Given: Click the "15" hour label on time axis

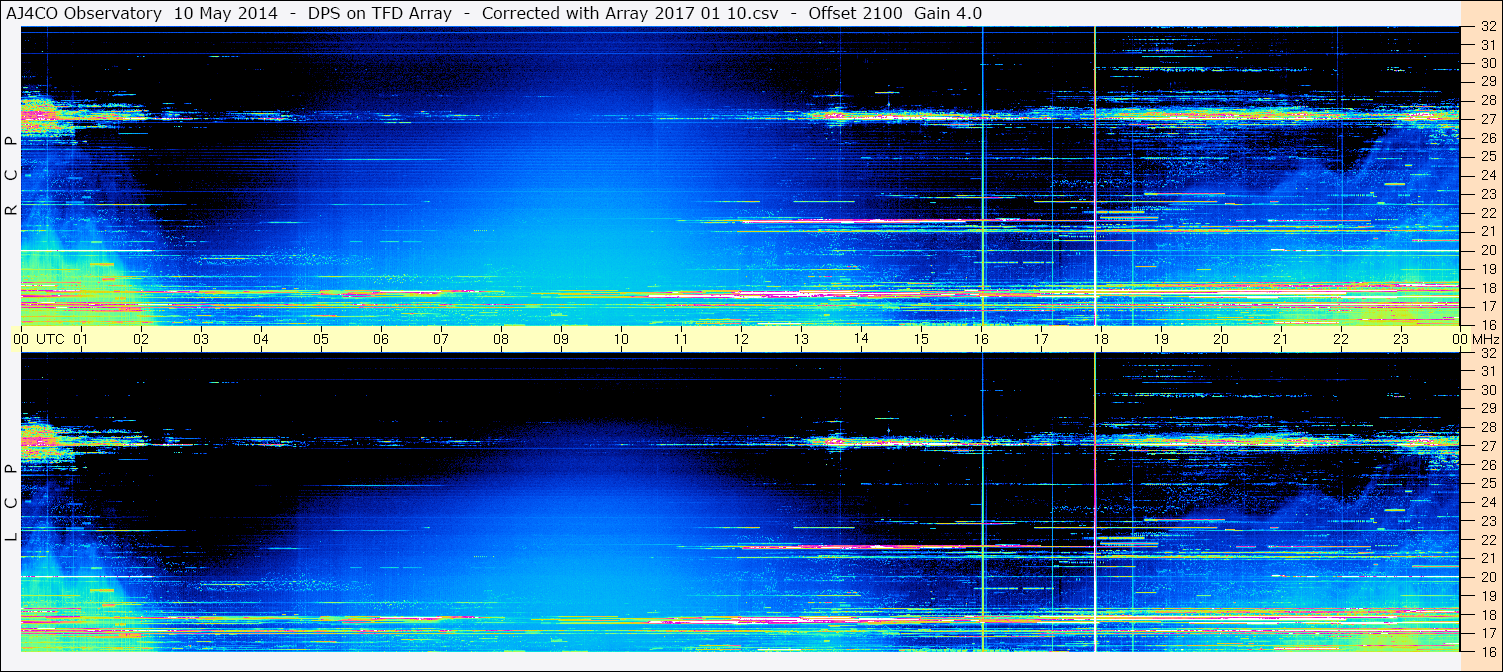Looking at the screenshot, I should click(921, 339).
